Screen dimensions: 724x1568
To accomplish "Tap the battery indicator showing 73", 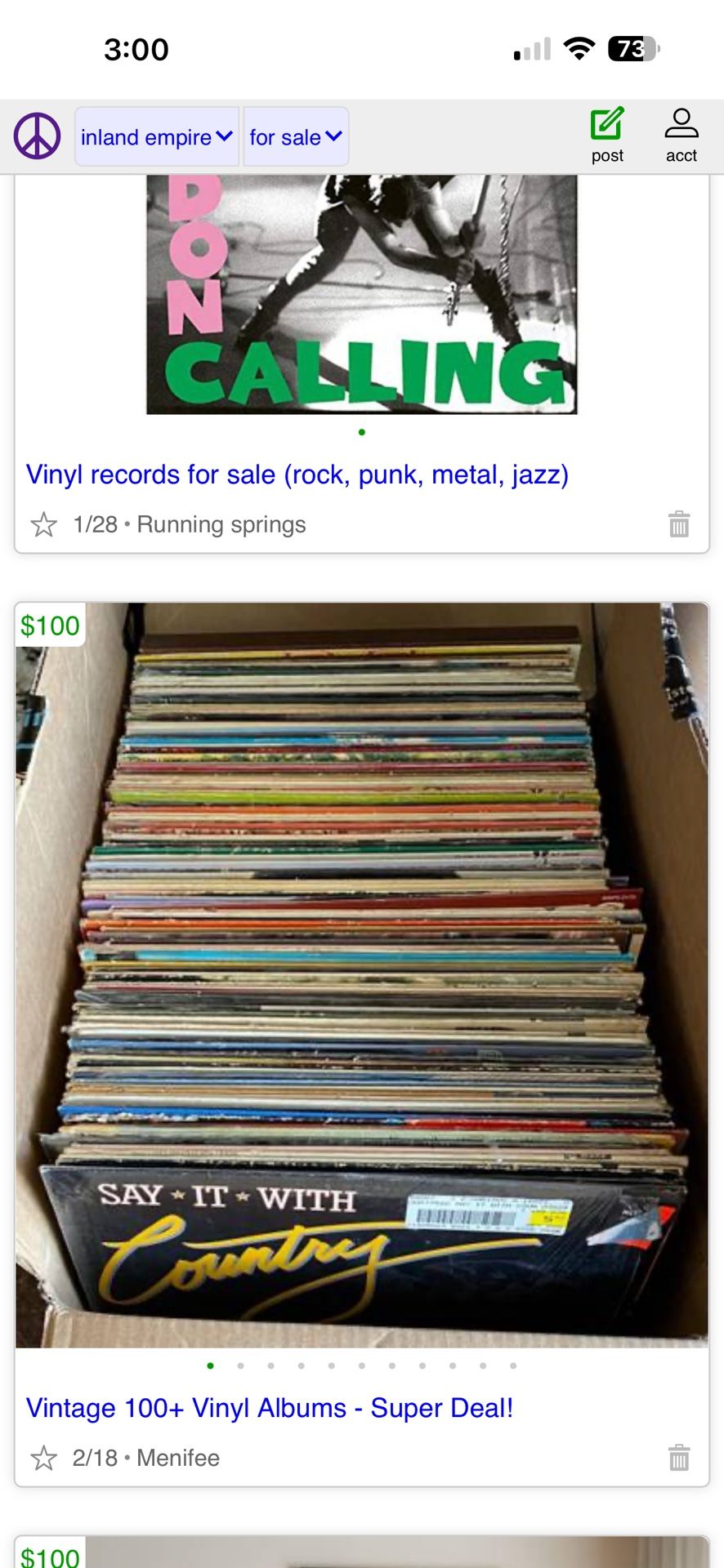I will coord(634,49).
